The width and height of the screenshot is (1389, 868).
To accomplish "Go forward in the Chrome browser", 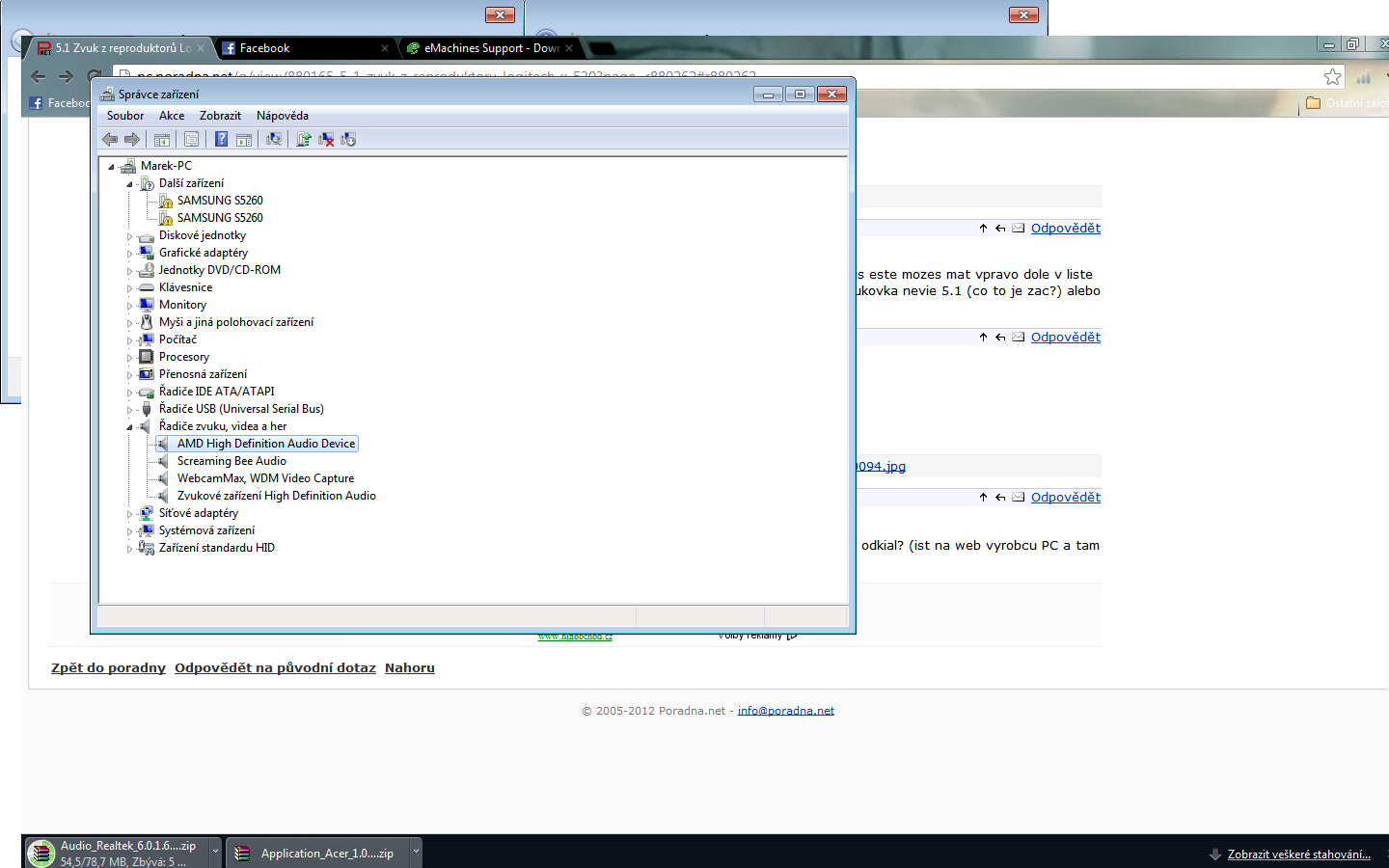I will (66, 76).
